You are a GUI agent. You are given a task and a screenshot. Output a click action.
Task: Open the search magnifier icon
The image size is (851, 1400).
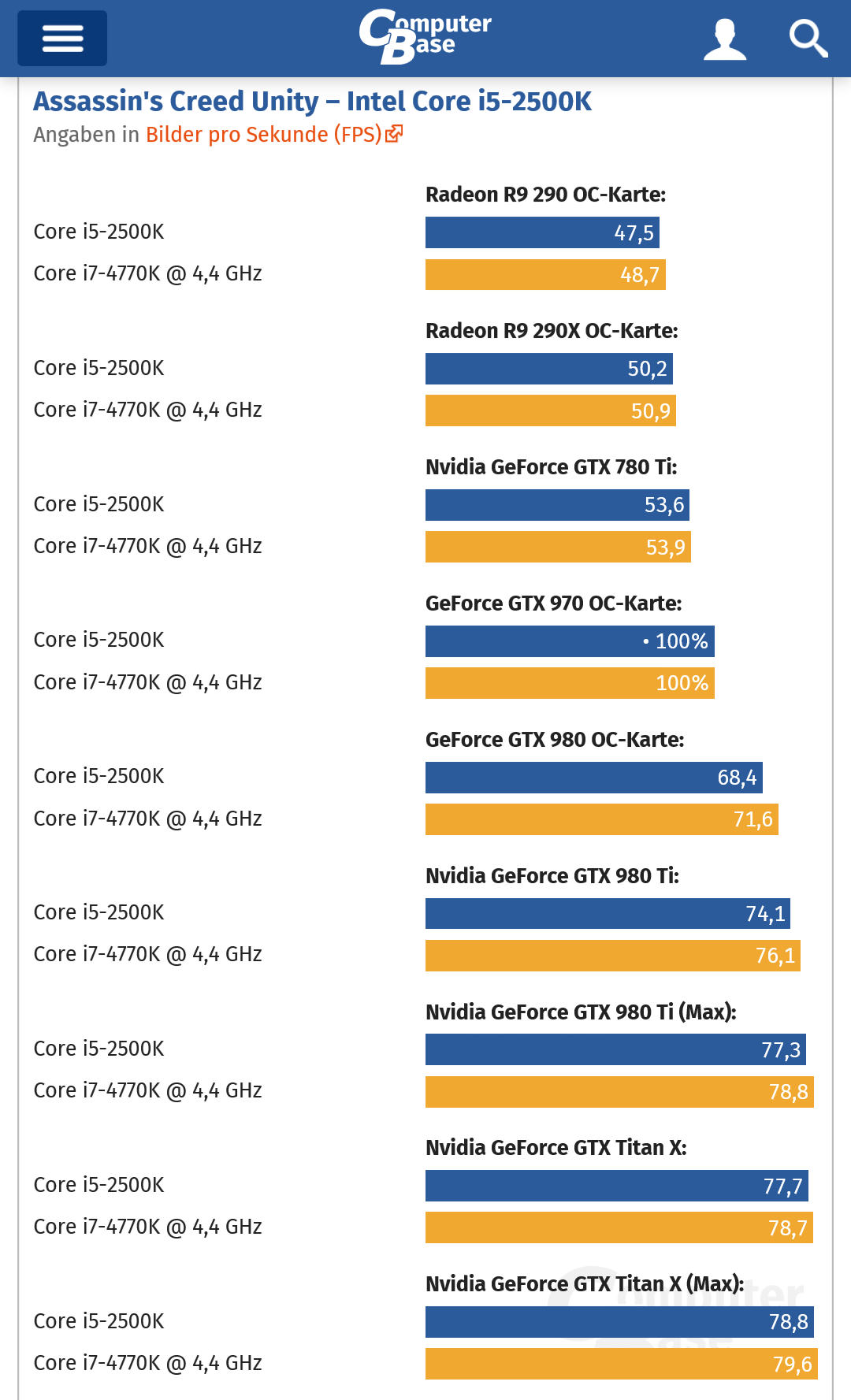tap(808, 39)
